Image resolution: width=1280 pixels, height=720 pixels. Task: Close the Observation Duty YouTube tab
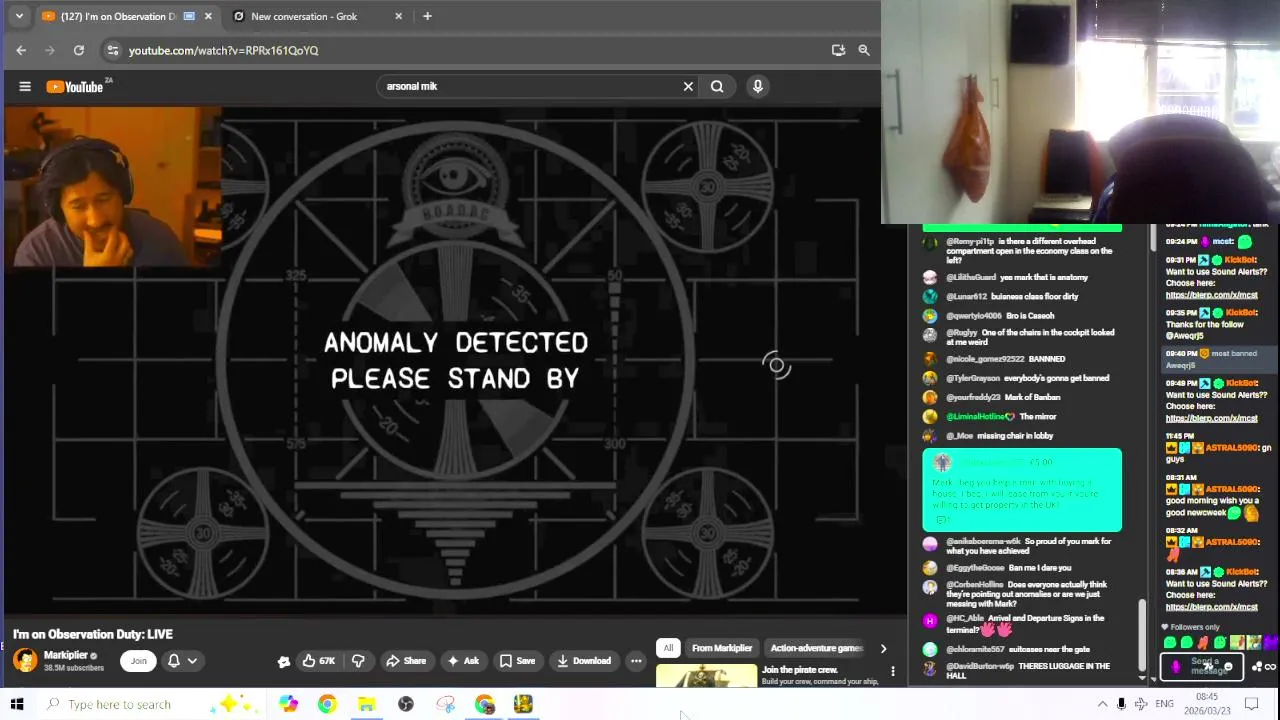[208, 16]
